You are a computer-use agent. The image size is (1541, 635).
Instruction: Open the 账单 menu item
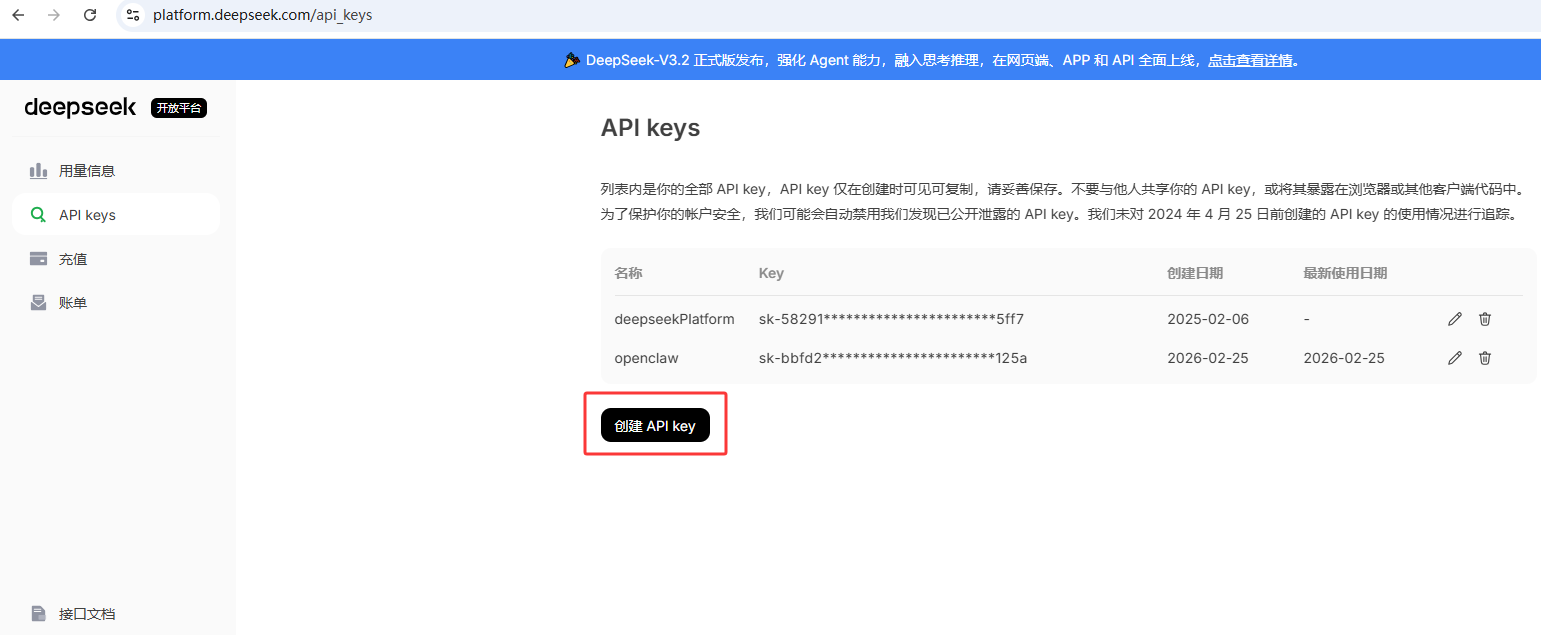pos(116,303)
